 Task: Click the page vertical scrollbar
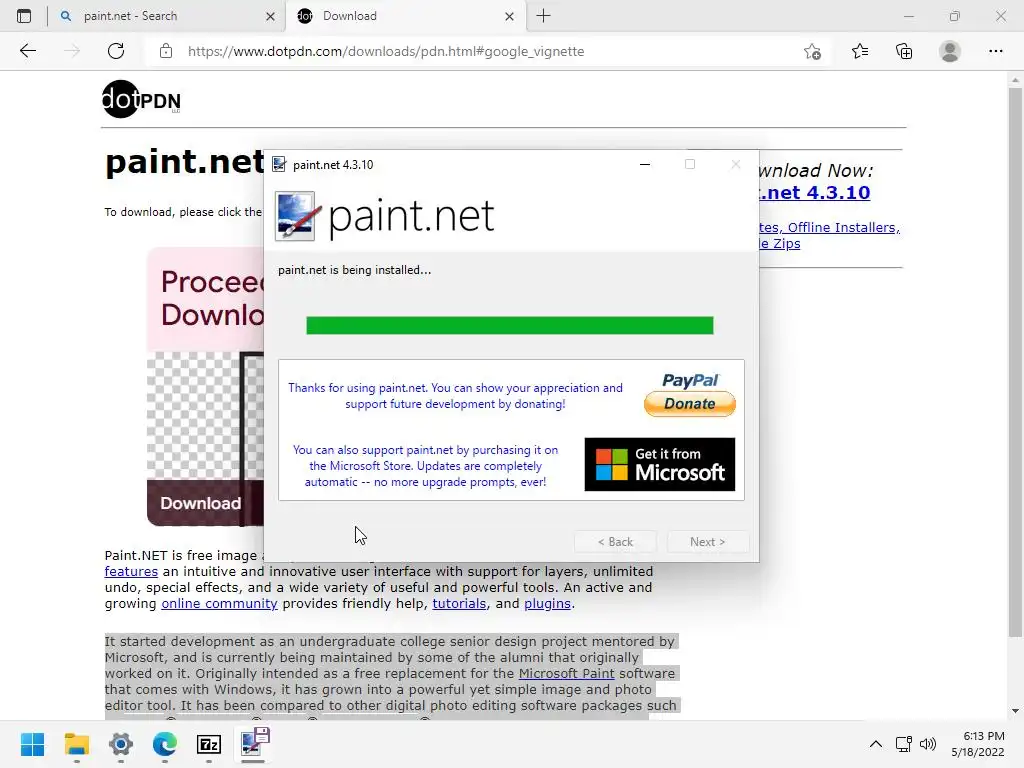pos(1015,361)
